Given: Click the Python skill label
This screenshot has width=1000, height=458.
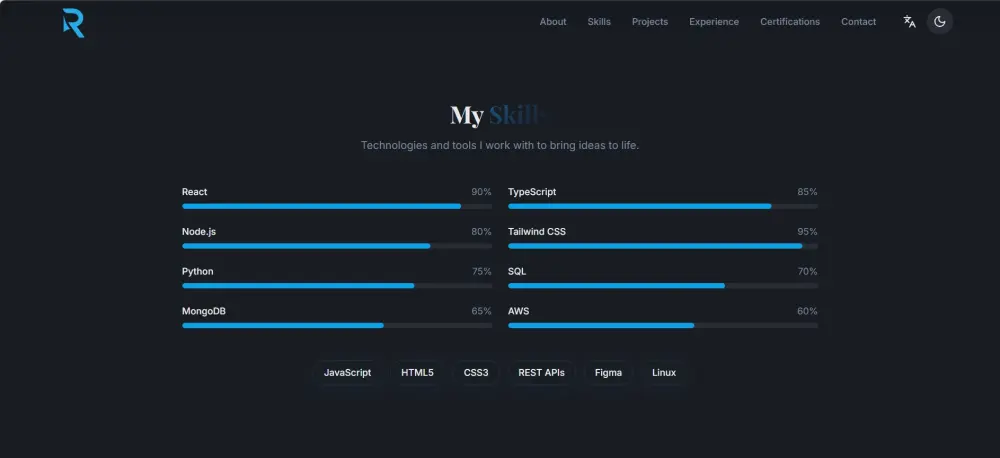Looking at the screenshot, I should tap(198, 271).
